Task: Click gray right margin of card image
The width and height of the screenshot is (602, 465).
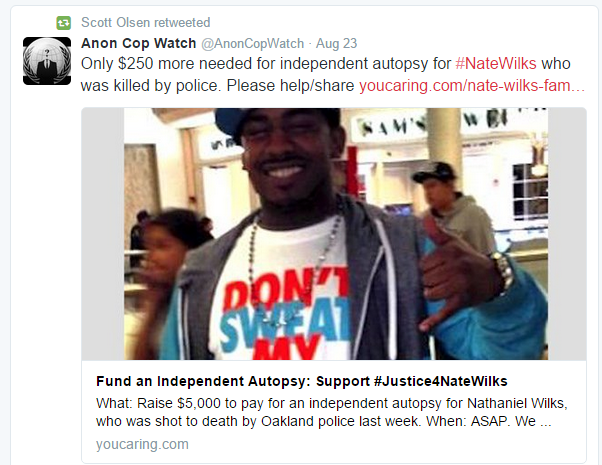Action: coord(567,234)
